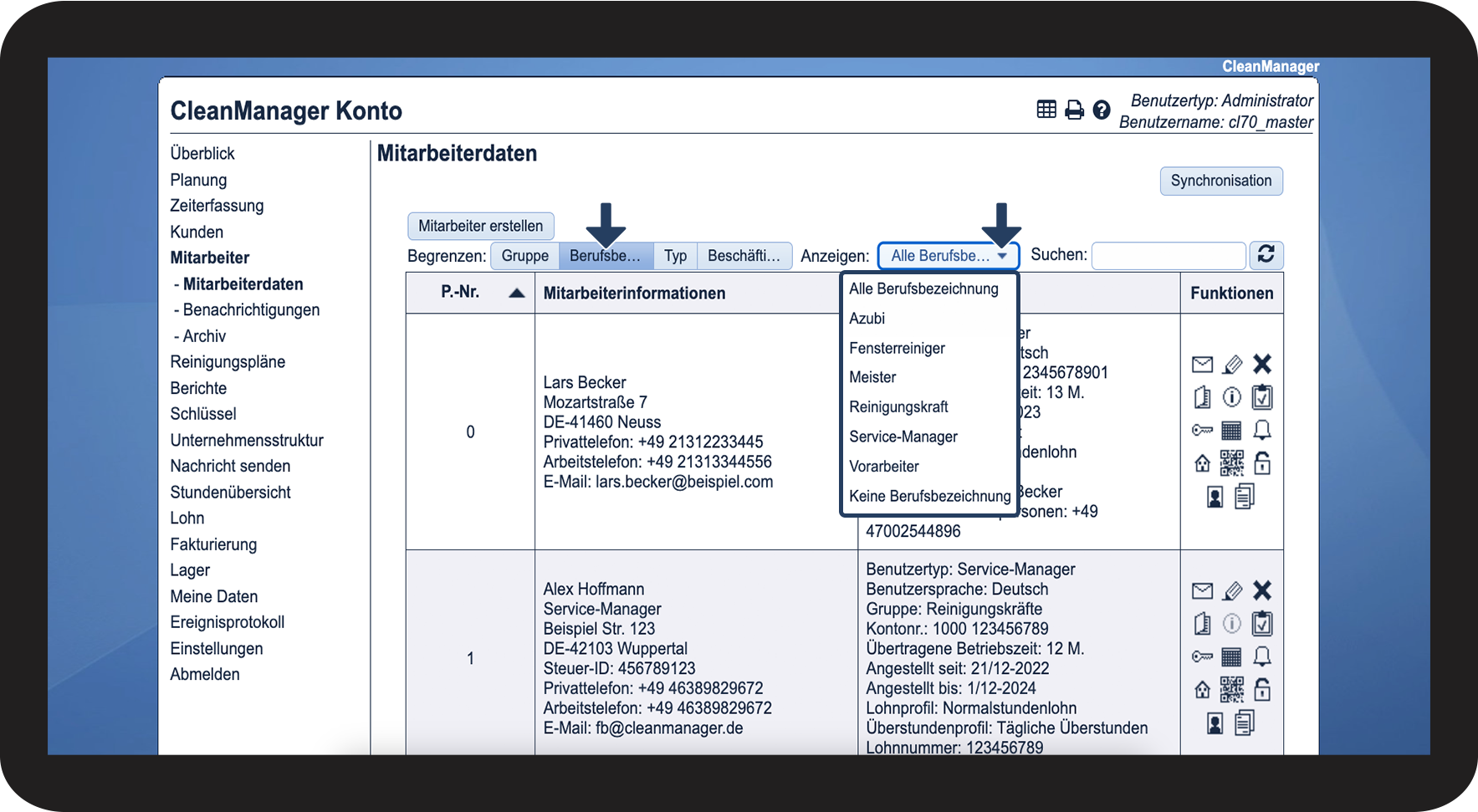
Task: Delete Lars Becker using the X icon
Action: point(1262,364)
